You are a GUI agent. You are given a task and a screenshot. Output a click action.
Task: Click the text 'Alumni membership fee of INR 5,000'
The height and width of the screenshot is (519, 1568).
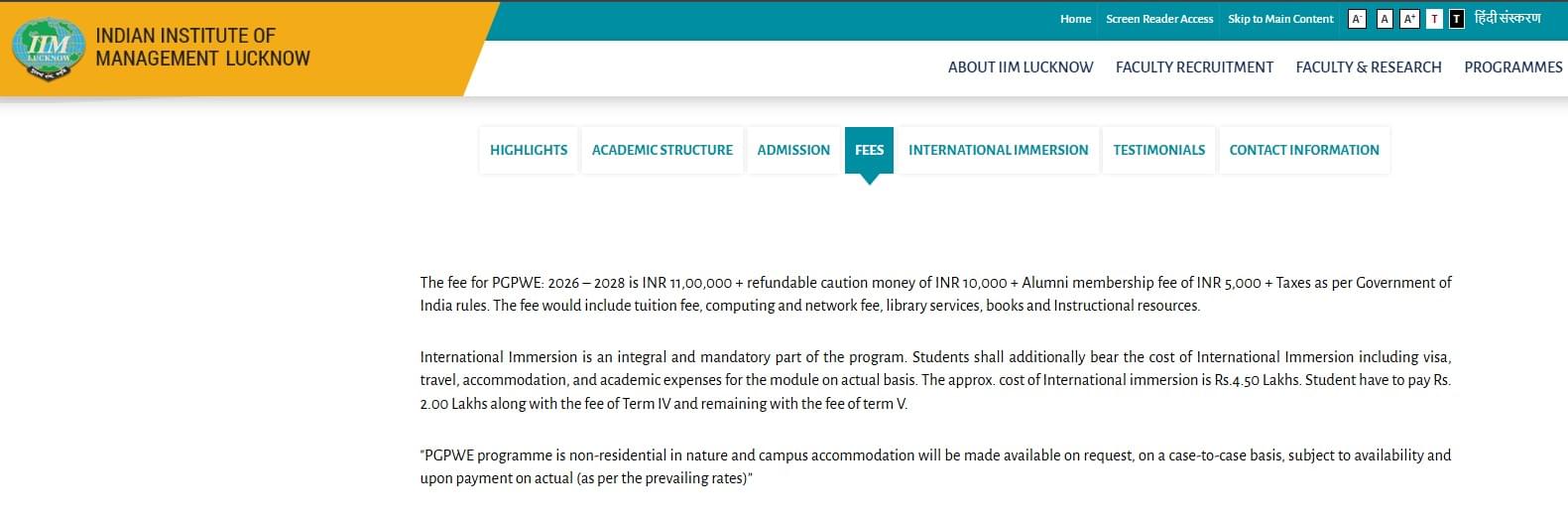[1141, 283]
